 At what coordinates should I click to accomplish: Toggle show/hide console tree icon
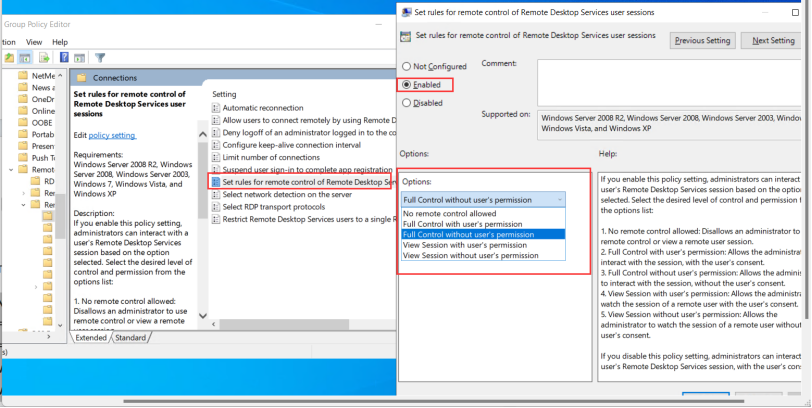click(x=24, y=58)
